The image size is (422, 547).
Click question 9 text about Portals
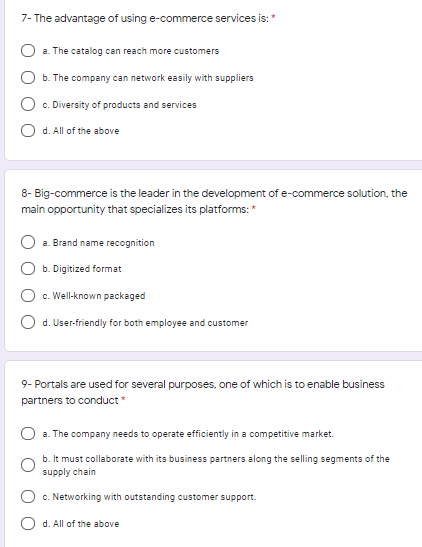203,392
